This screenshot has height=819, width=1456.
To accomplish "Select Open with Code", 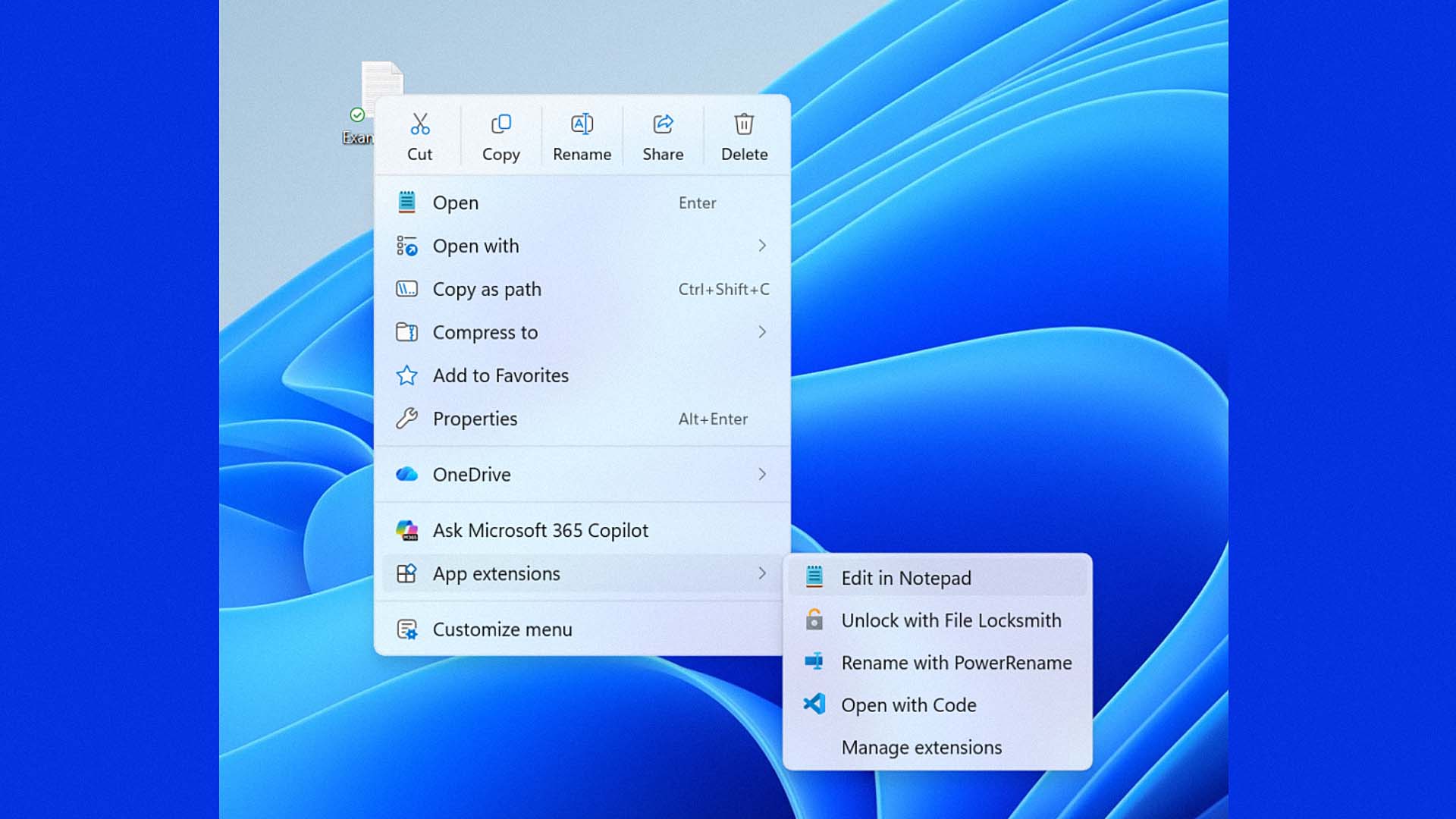I will (x=938, y=705).
